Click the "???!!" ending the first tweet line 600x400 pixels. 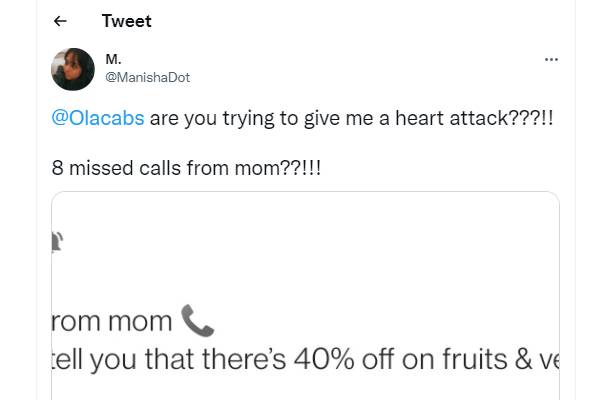(530, 118)
